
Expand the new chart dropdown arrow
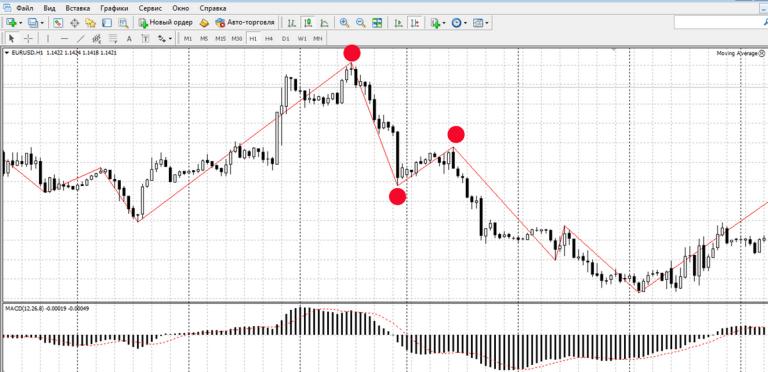coord(20,23)
